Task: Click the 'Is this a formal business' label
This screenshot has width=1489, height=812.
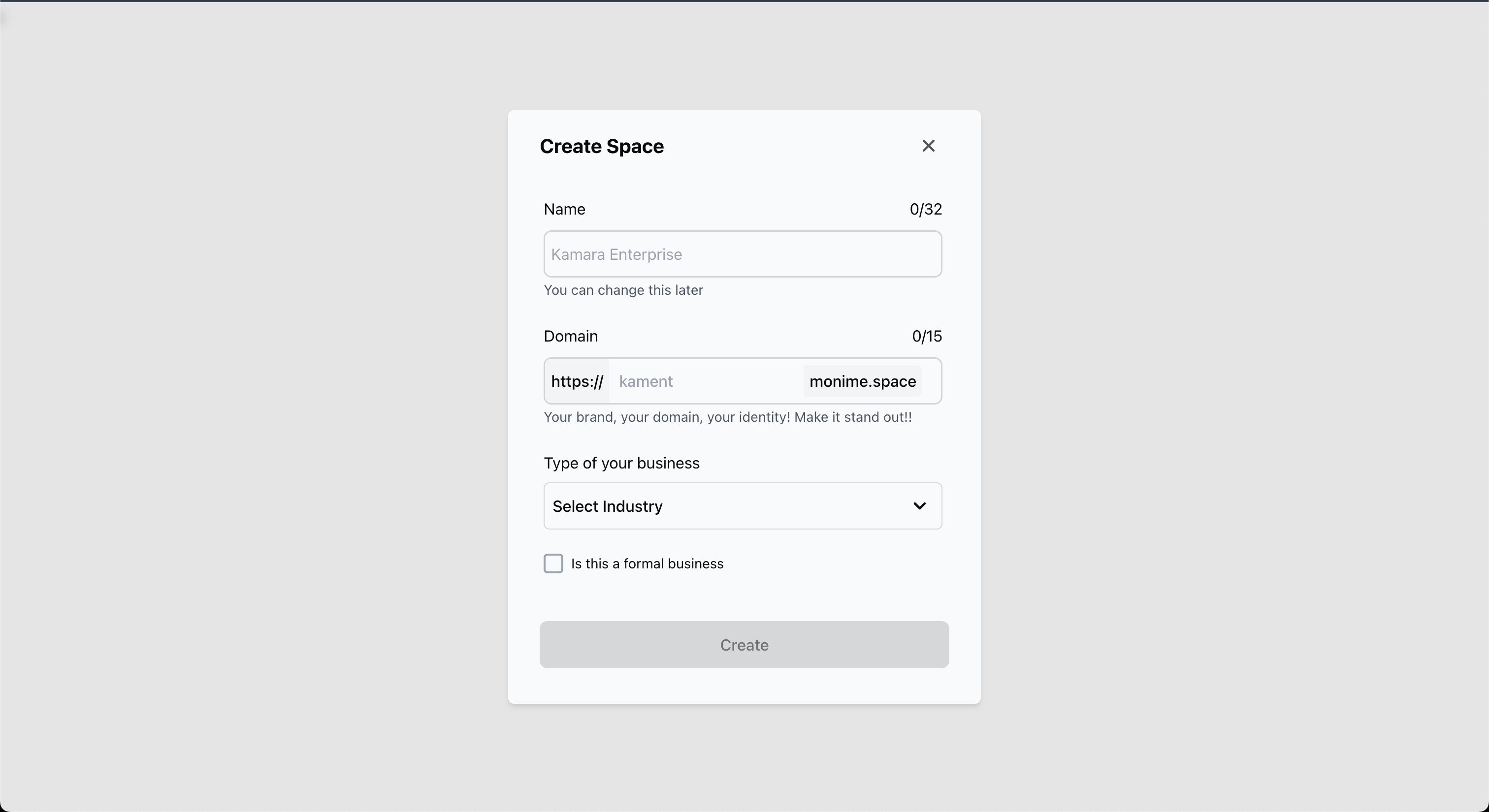Action: point(647,563)
